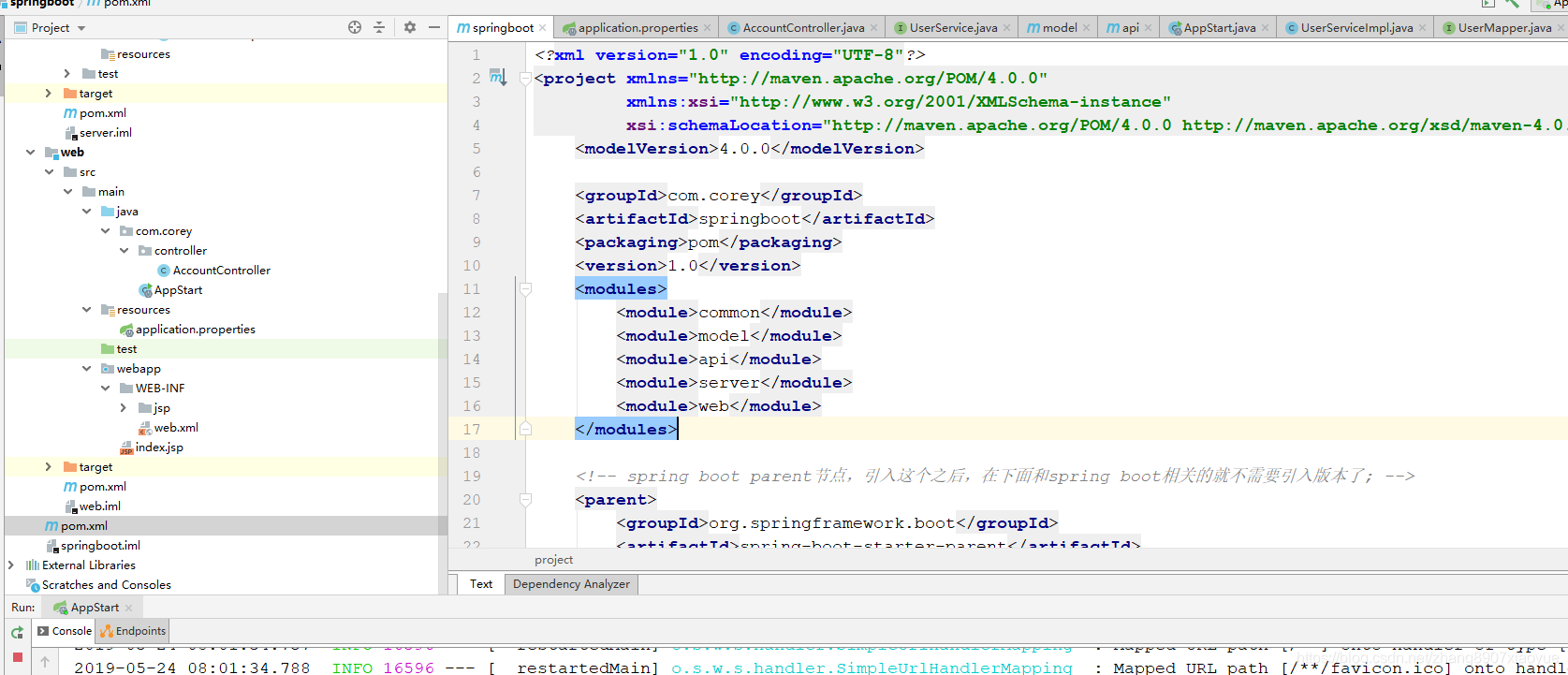Collapse the webapp folder
Screen dimensions: 1568x675
(86, 369)
